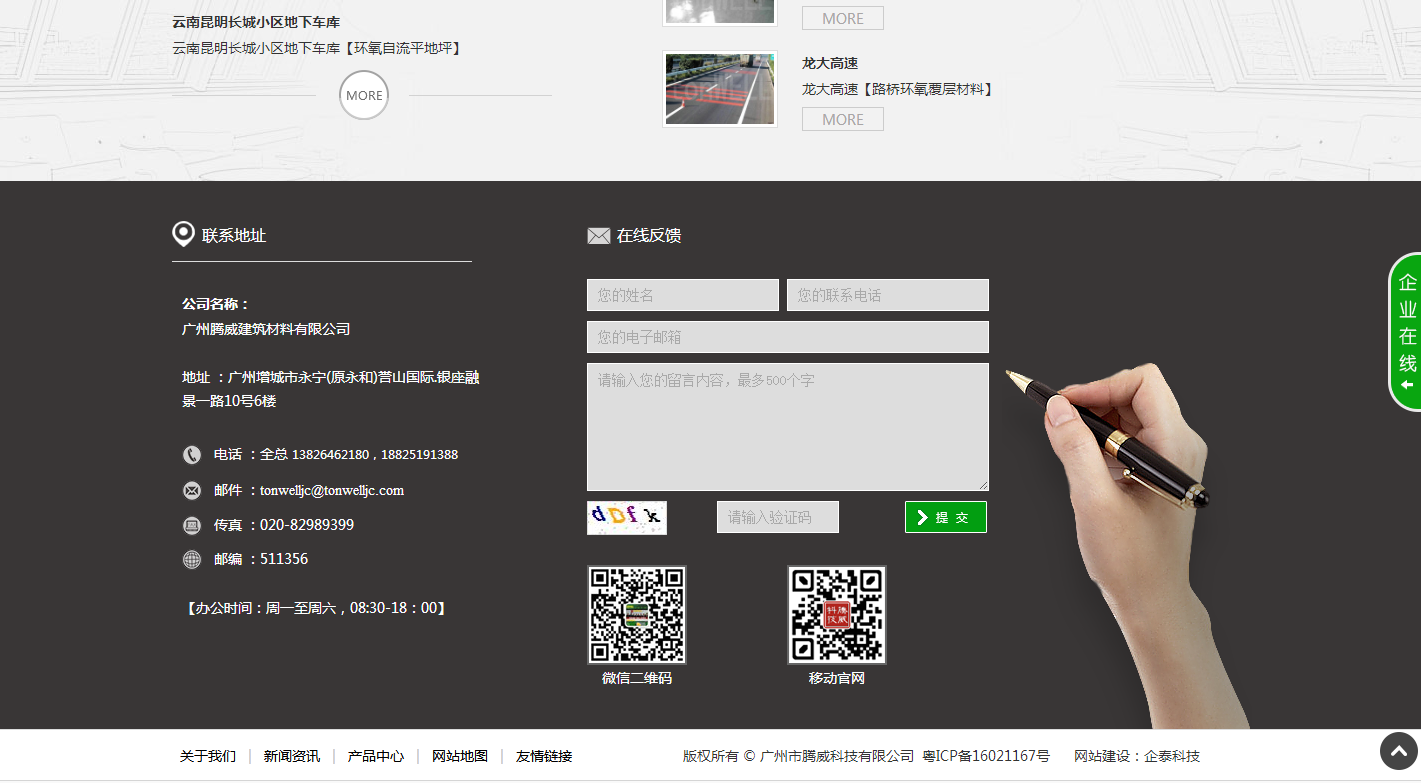Viewport: 1421px width, 783px height.
Task: Click the phone icon next to 电话
Action: click(x=192, y=455)
